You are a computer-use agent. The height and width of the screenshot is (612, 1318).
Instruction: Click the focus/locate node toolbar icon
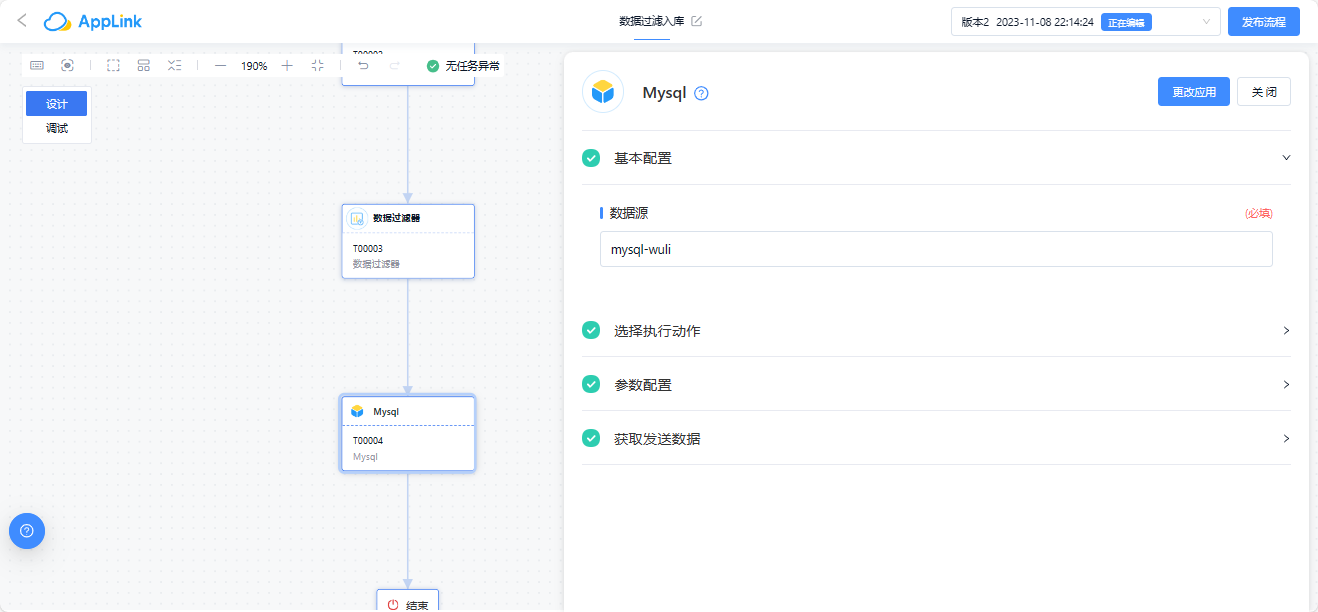coord(67,65)
